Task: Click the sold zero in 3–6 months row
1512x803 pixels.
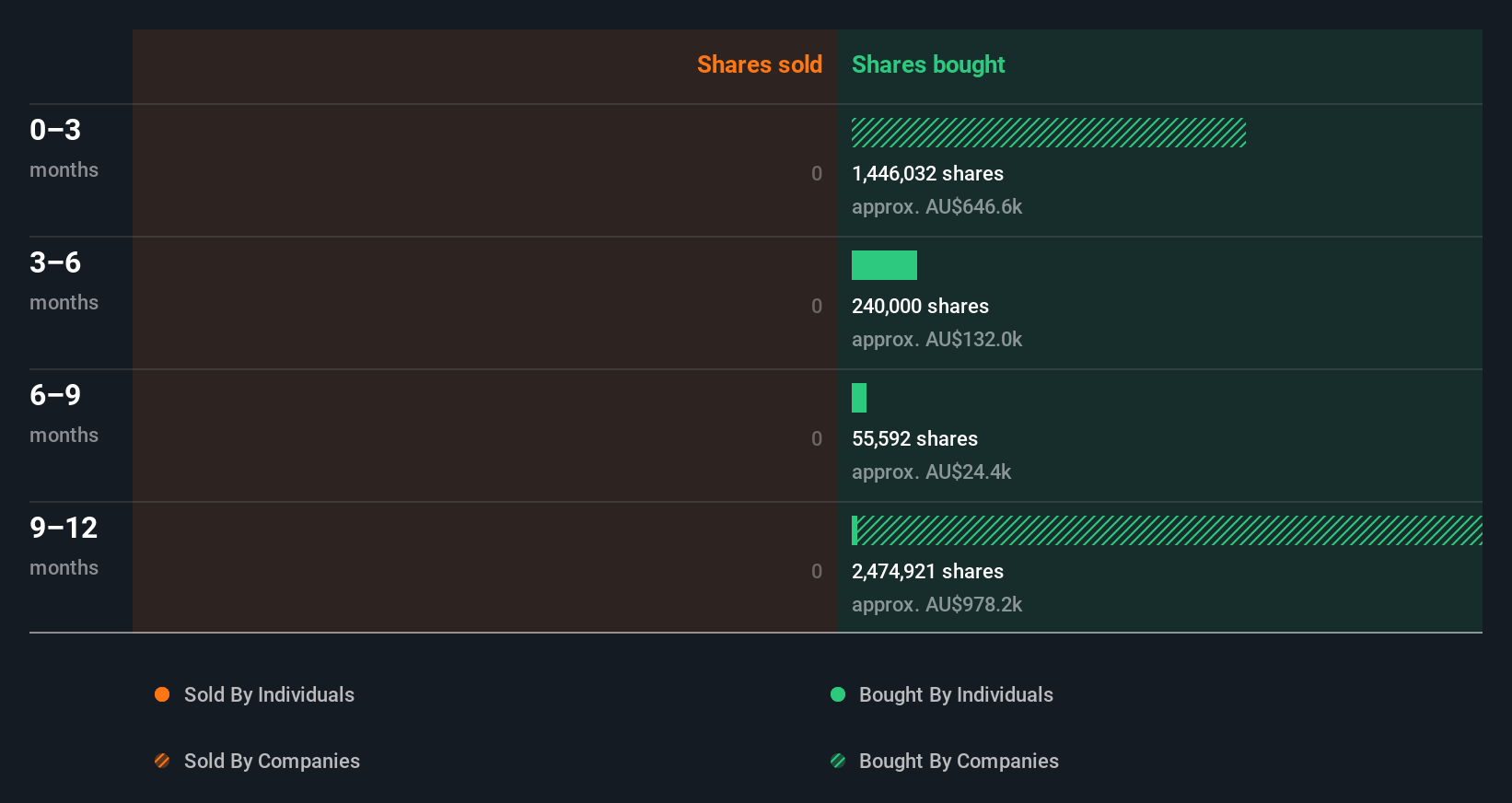Action: (x=817, y=307)
